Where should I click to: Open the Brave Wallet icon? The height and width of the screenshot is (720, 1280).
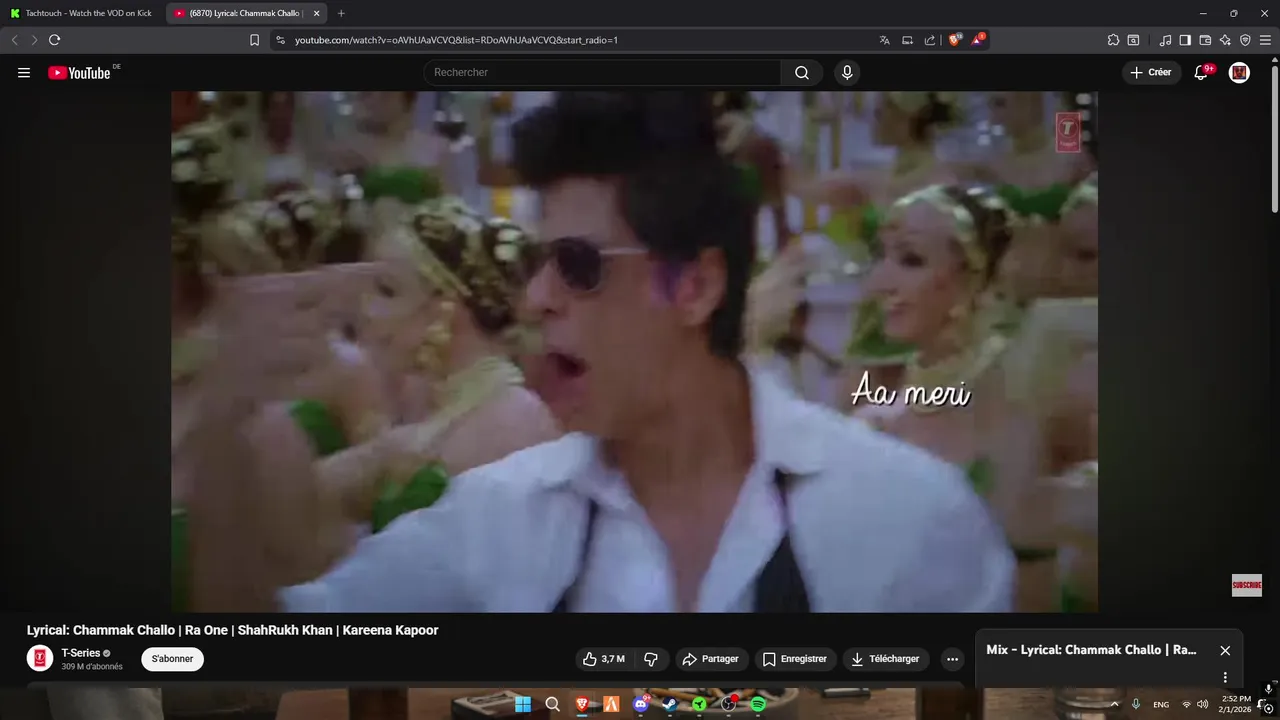pos(1205,40)
